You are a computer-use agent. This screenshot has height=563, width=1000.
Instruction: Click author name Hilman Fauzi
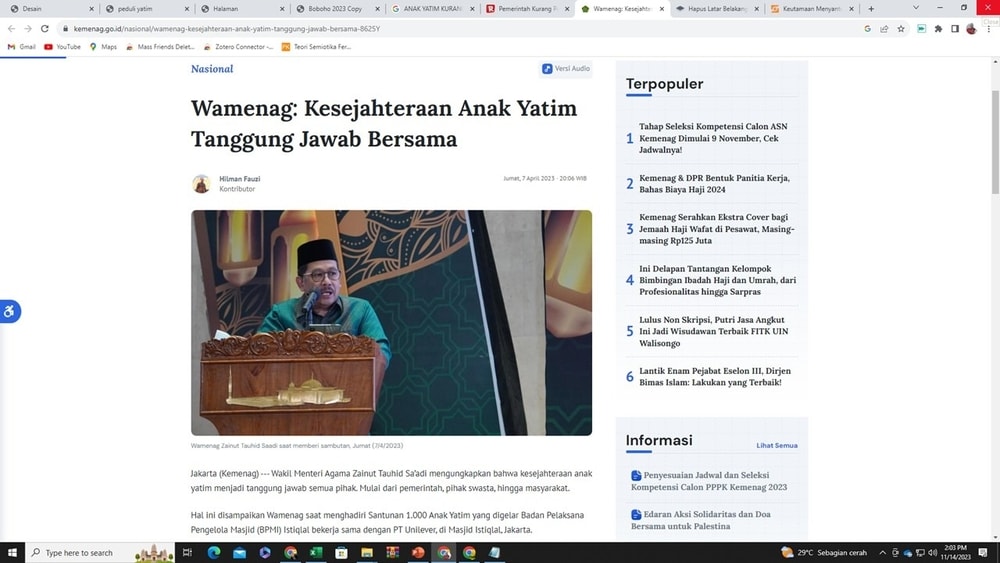click(x=240, y=179)
